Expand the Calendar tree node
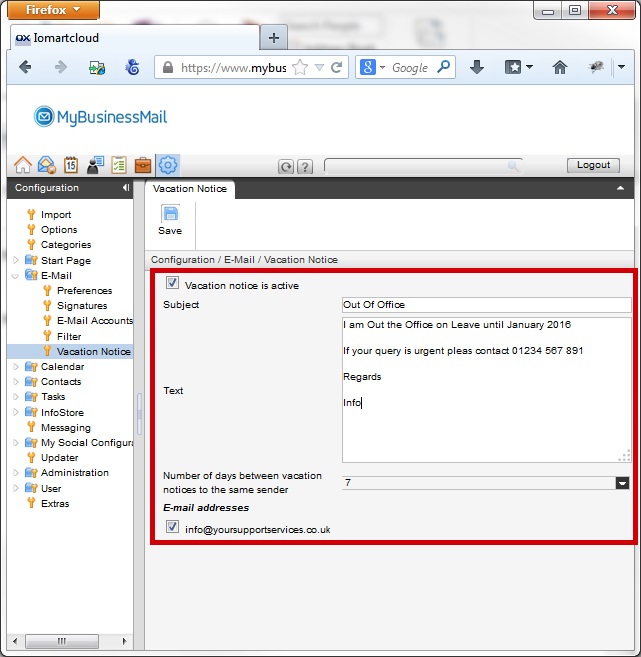 pos(15,367)
